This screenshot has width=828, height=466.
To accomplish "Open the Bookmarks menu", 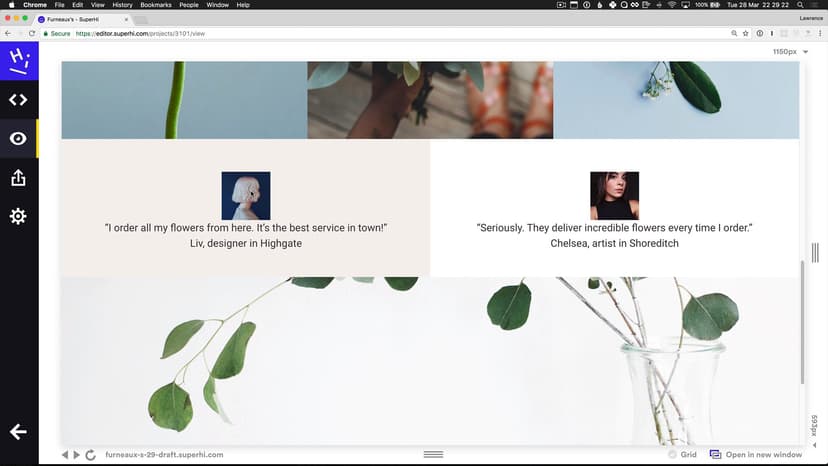I will [x=156, y=5].
